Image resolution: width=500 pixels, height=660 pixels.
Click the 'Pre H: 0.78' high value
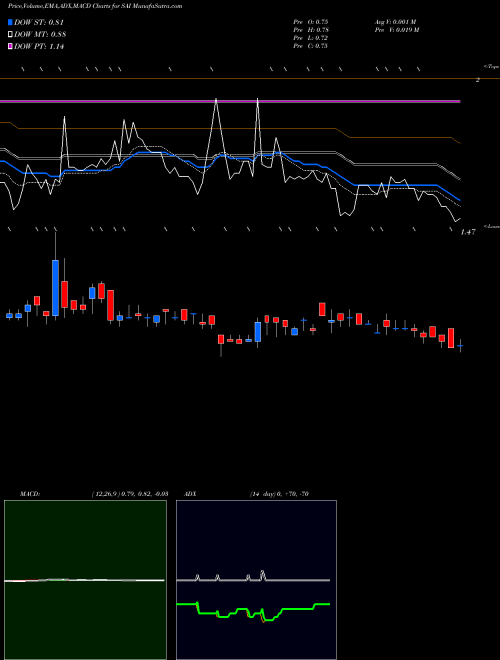click(x=311, y=30)
